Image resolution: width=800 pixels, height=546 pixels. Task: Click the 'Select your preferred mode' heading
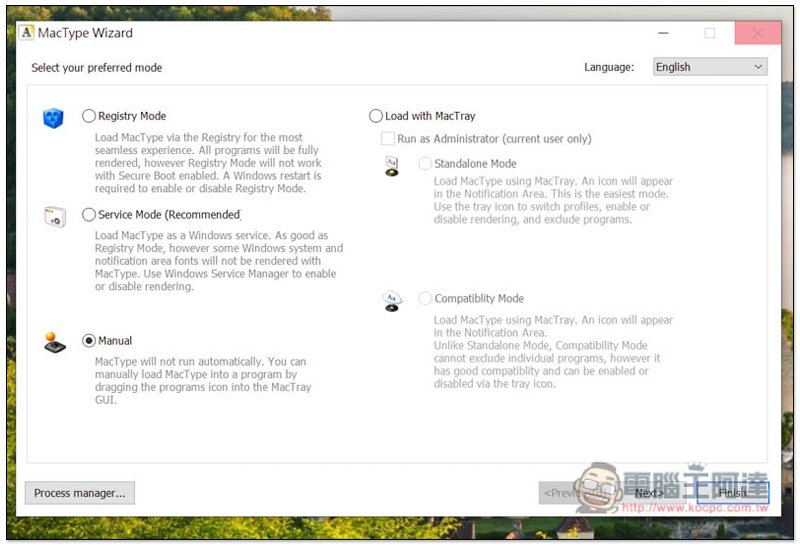[x=96, y=67]
